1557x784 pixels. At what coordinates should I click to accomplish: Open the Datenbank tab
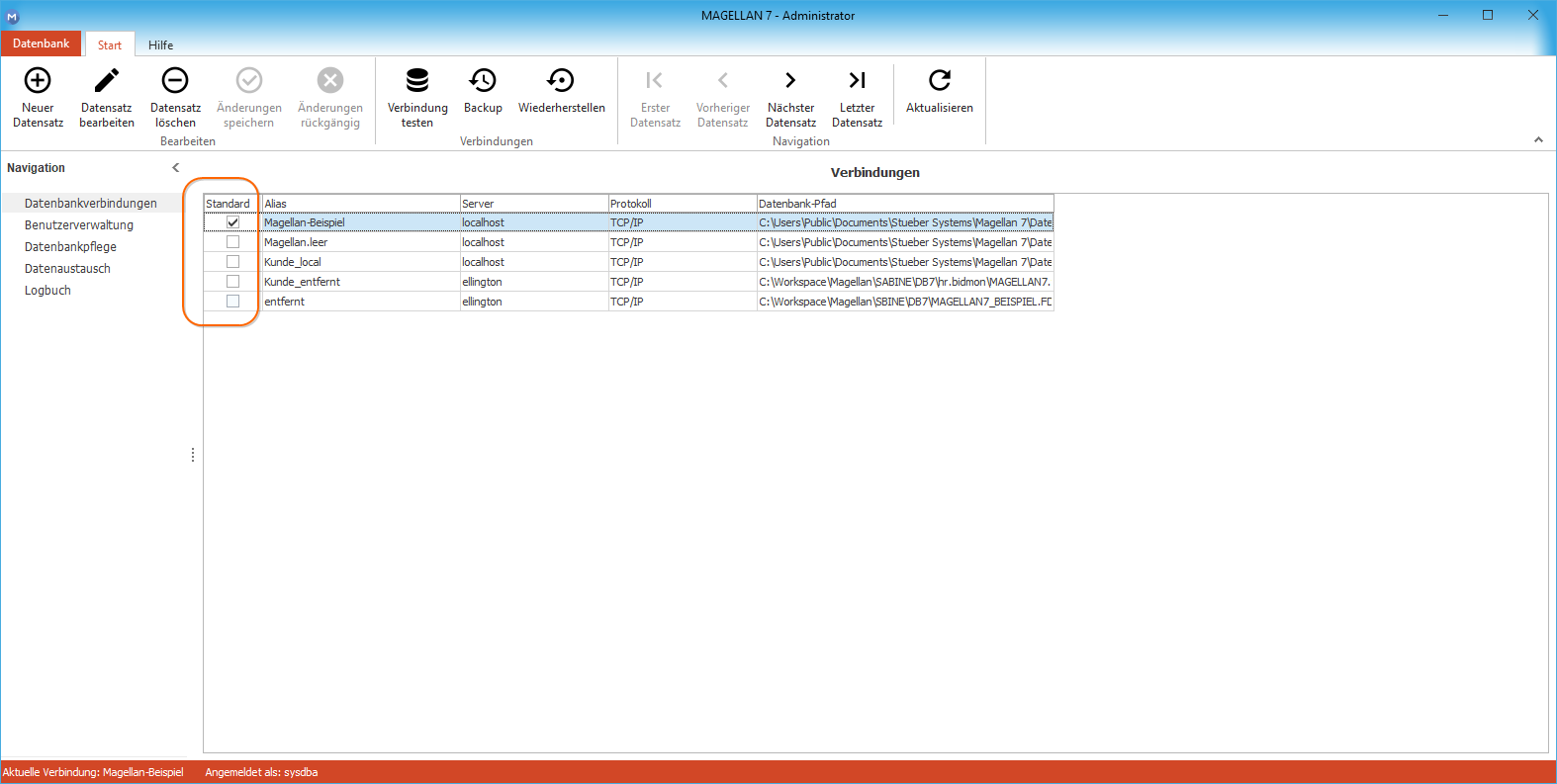tap(42, 44)
